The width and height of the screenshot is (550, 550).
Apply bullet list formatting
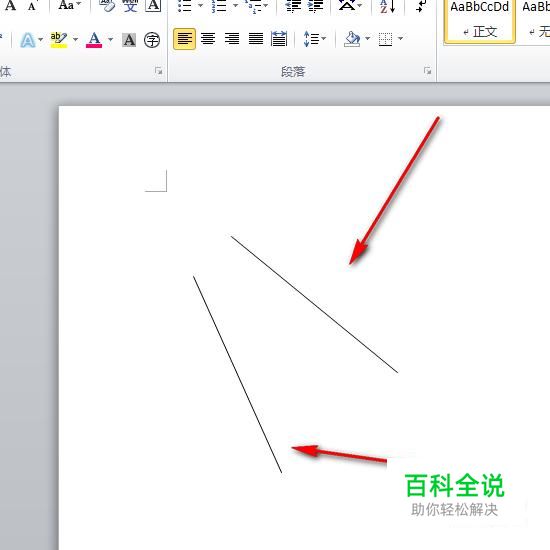tap(185, 6)
